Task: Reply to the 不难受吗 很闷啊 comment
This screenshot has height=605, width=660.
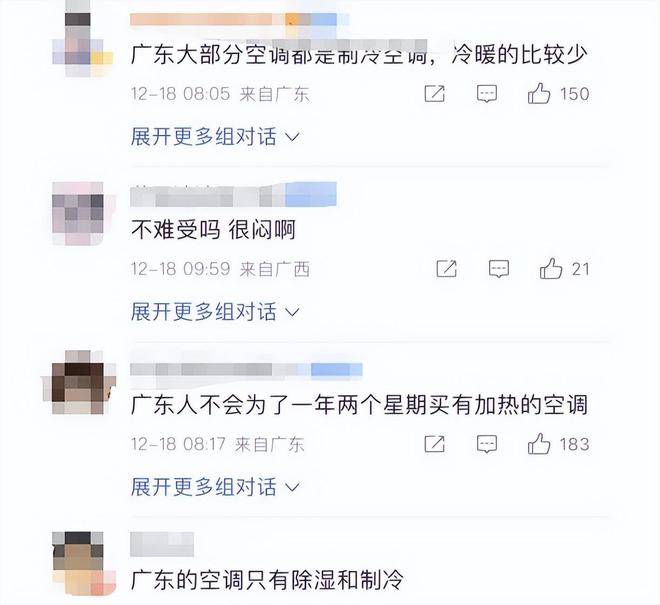Action: (x=499, y=269)
